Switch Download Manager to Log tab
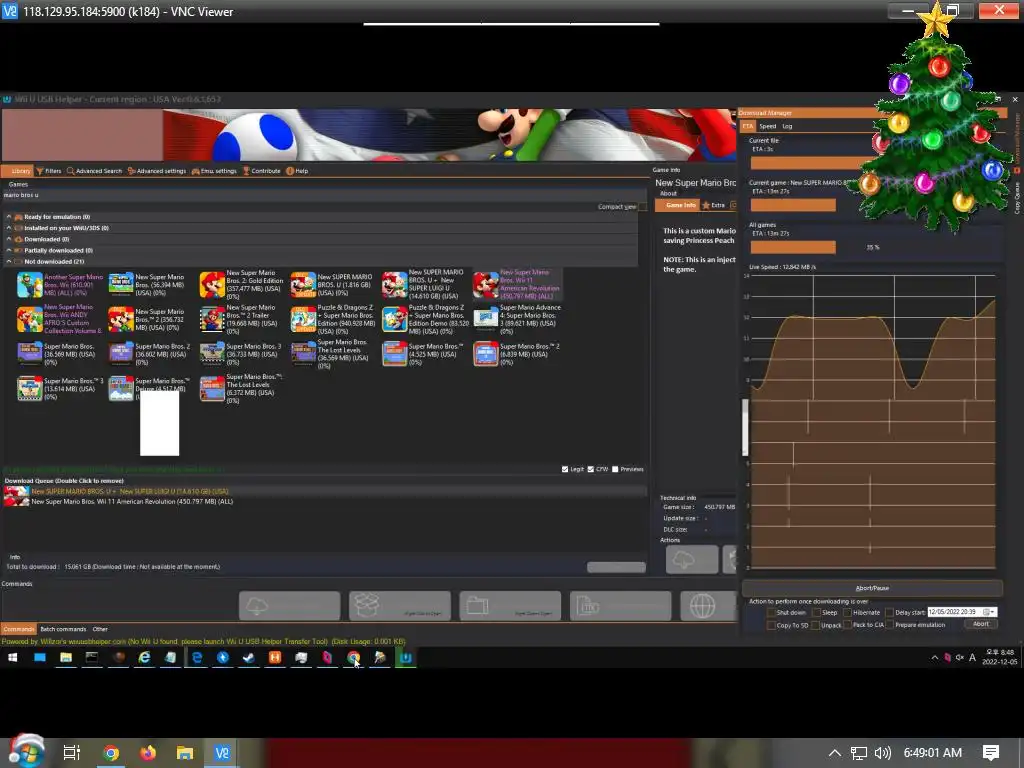 coord(788,126)
